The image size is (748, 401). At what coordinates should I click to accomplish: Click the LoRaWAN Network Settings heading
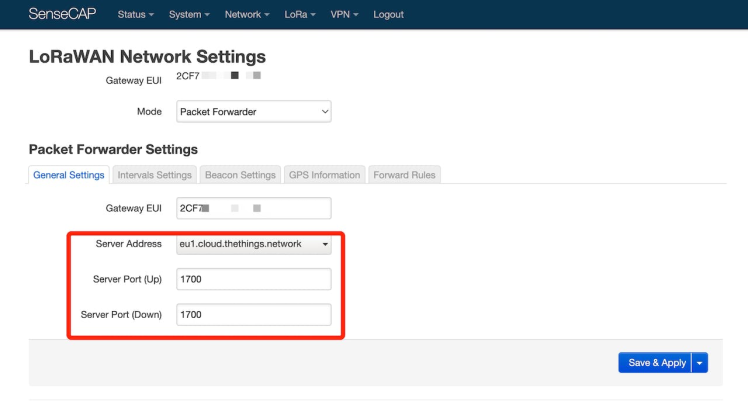click(x=147, y=56)
